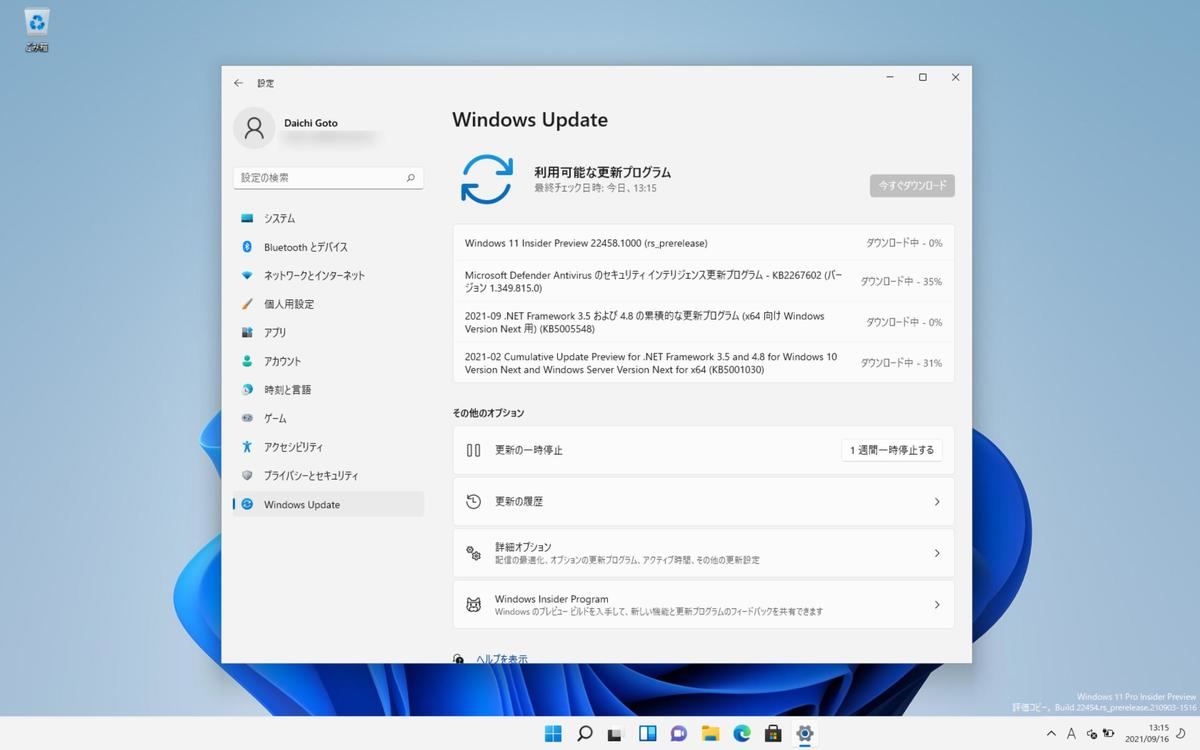The width and height of the screenshot is (1200, 750).
Task: Click ダウンロード中 - 35% status text
Action: tap(901, 282)
